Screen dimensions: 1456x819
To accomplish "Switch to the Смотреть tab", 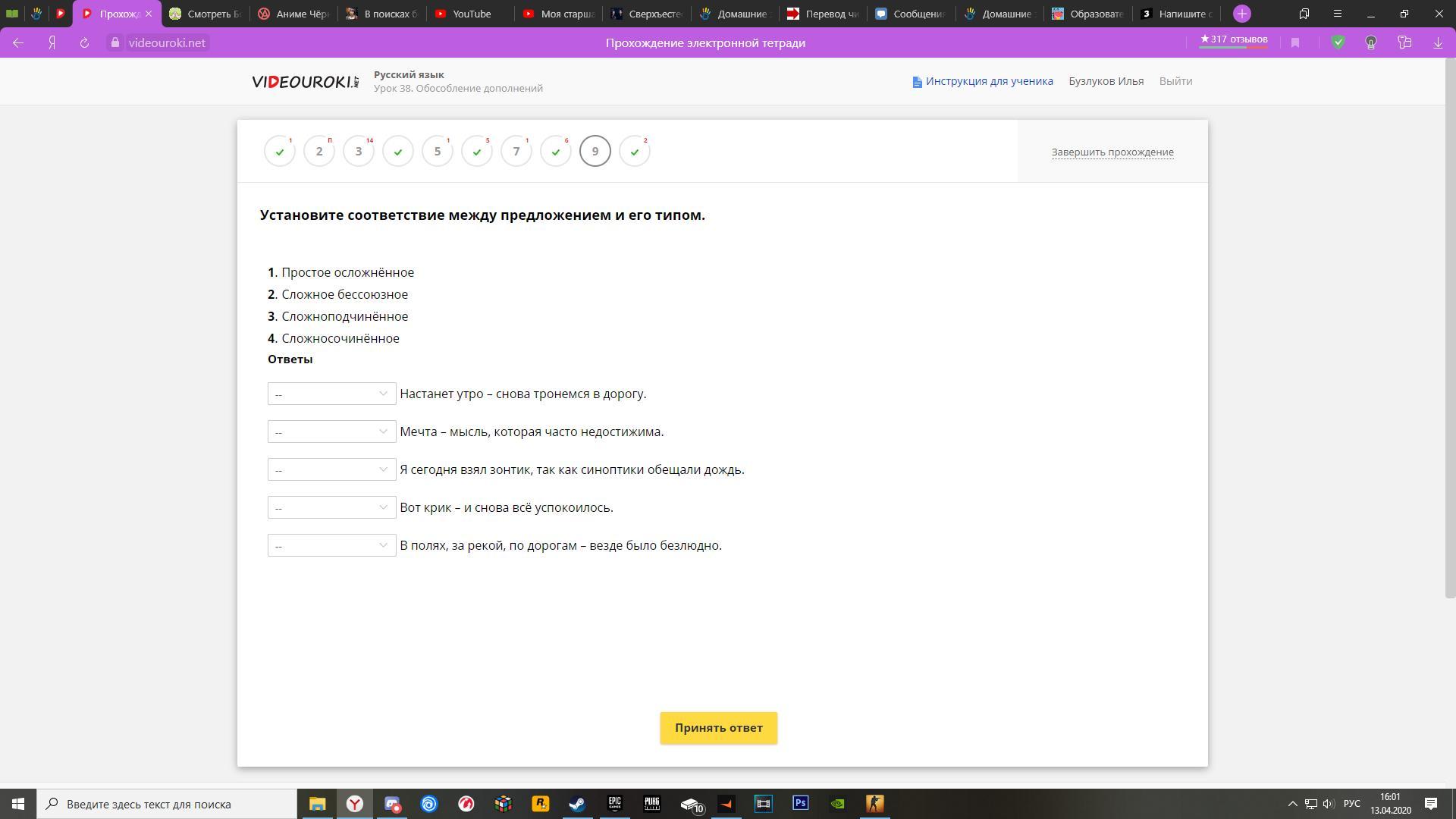I will [206, 14].
